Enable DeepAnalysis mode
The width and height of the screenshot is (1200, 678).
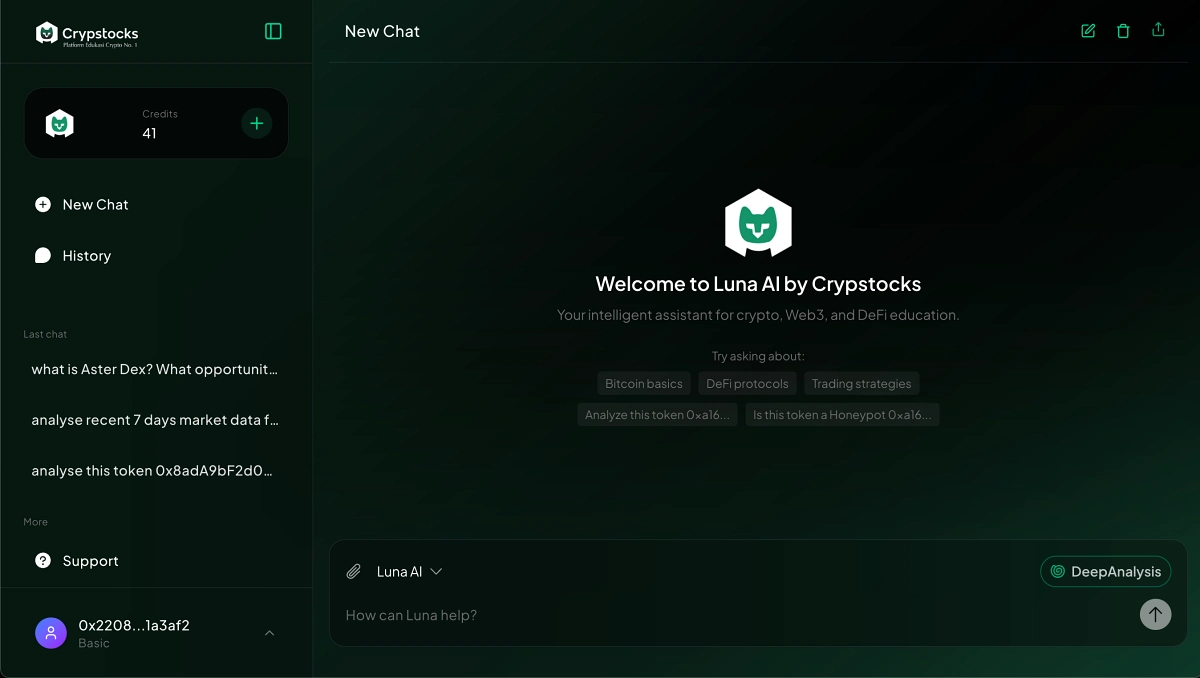tap(1105, 571)
